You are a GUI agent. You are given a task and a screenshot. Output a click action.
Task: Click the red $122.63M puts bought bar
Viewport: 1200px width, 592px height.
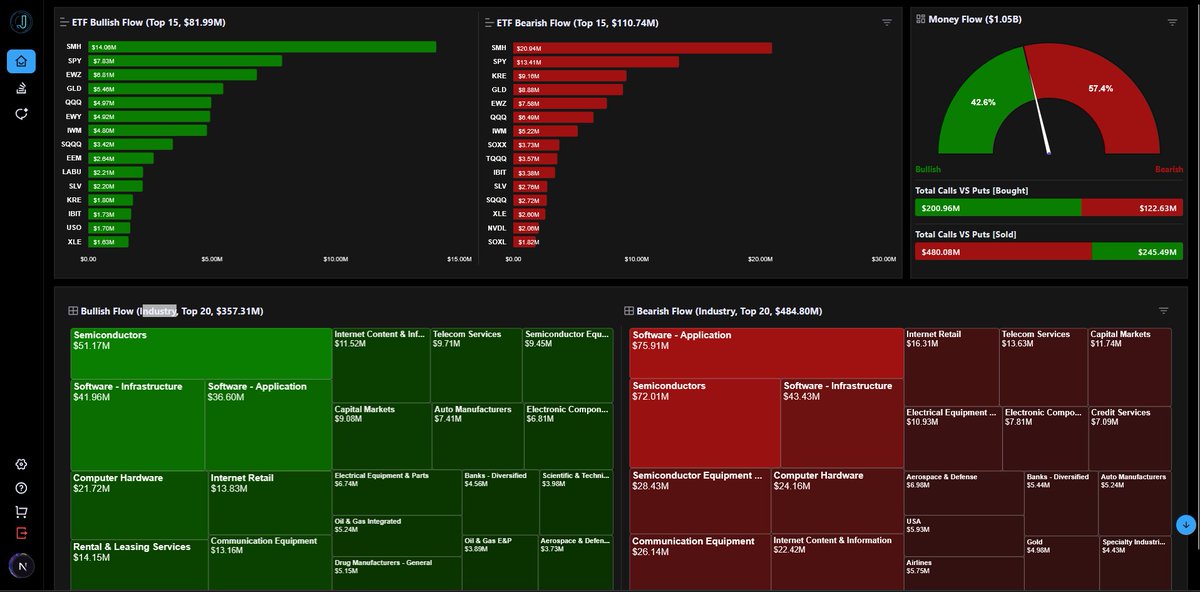1132,207
